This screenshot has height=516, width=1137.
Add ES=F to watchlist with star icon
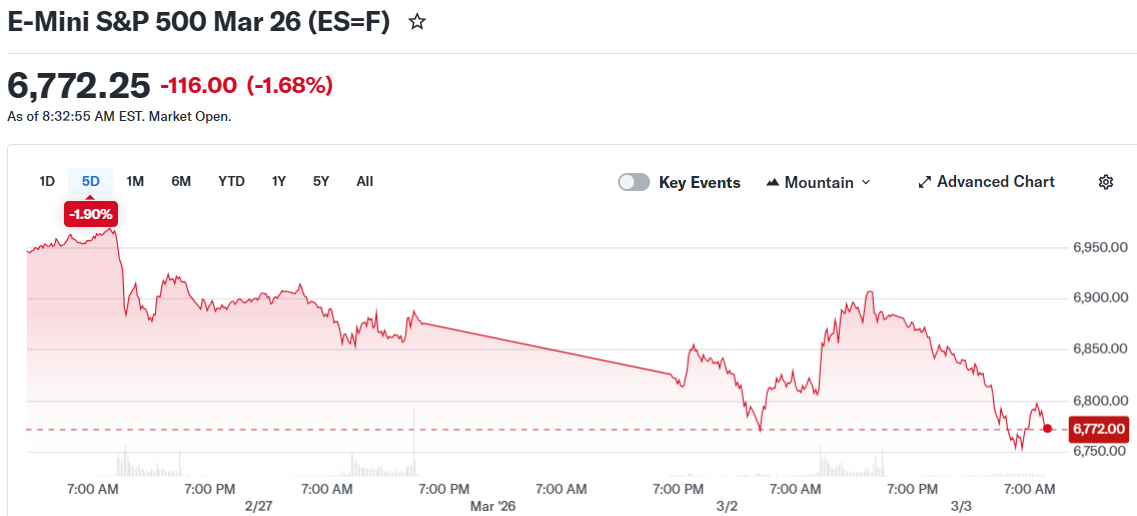coord(417,22)
